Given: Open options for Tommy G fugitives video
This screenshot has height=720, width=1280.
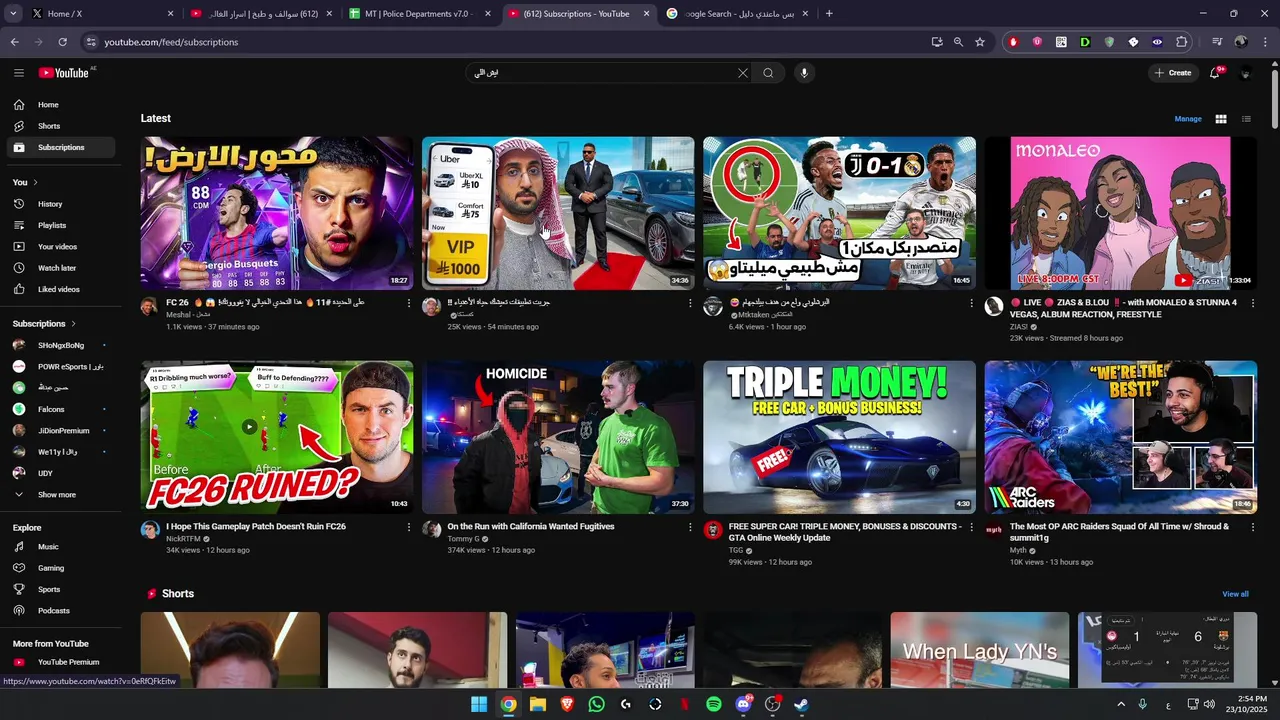Looking at the screenshot, I should pyautogui.click(x=690, y=527).
